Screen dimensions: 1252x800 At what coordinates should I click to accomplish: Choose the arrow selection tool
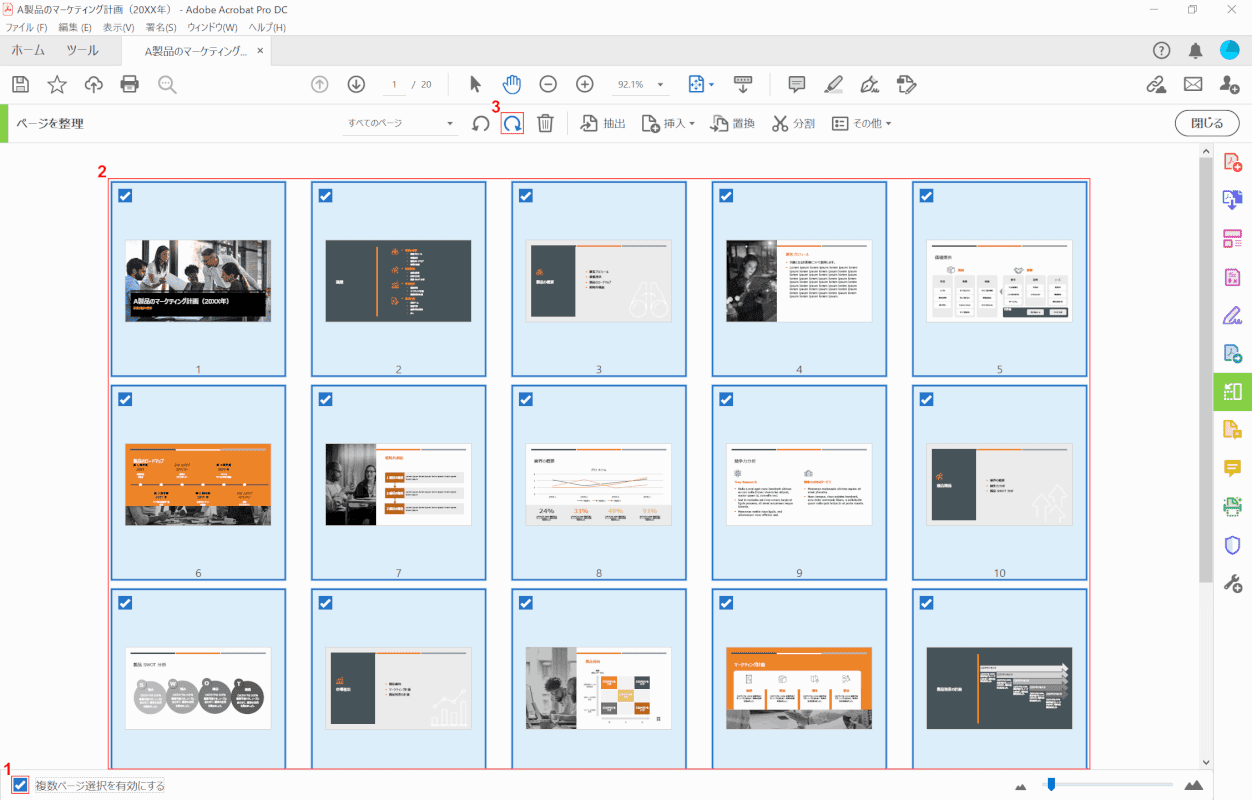(x=476, y=85)
